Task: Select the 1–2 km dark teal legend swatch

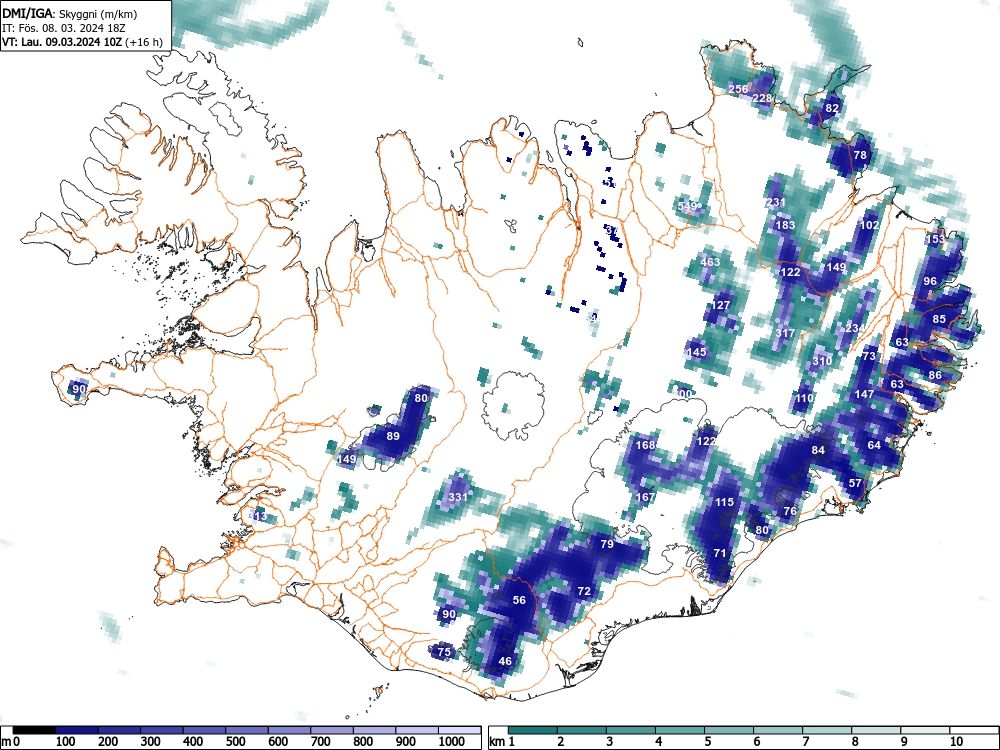Action: coord(533,730)
